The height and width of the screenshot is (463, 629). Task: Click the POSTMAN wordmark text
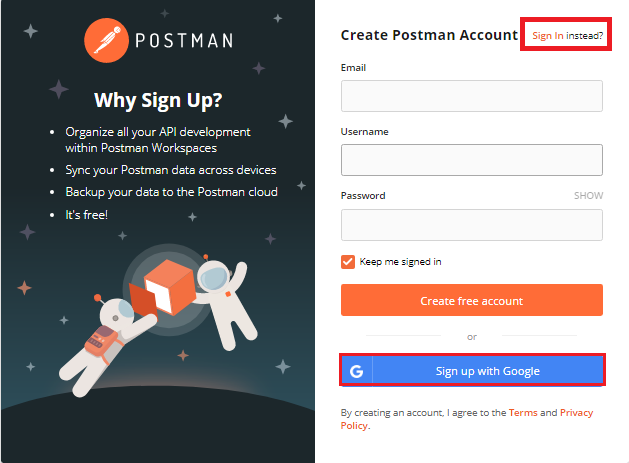coord(184,41)
